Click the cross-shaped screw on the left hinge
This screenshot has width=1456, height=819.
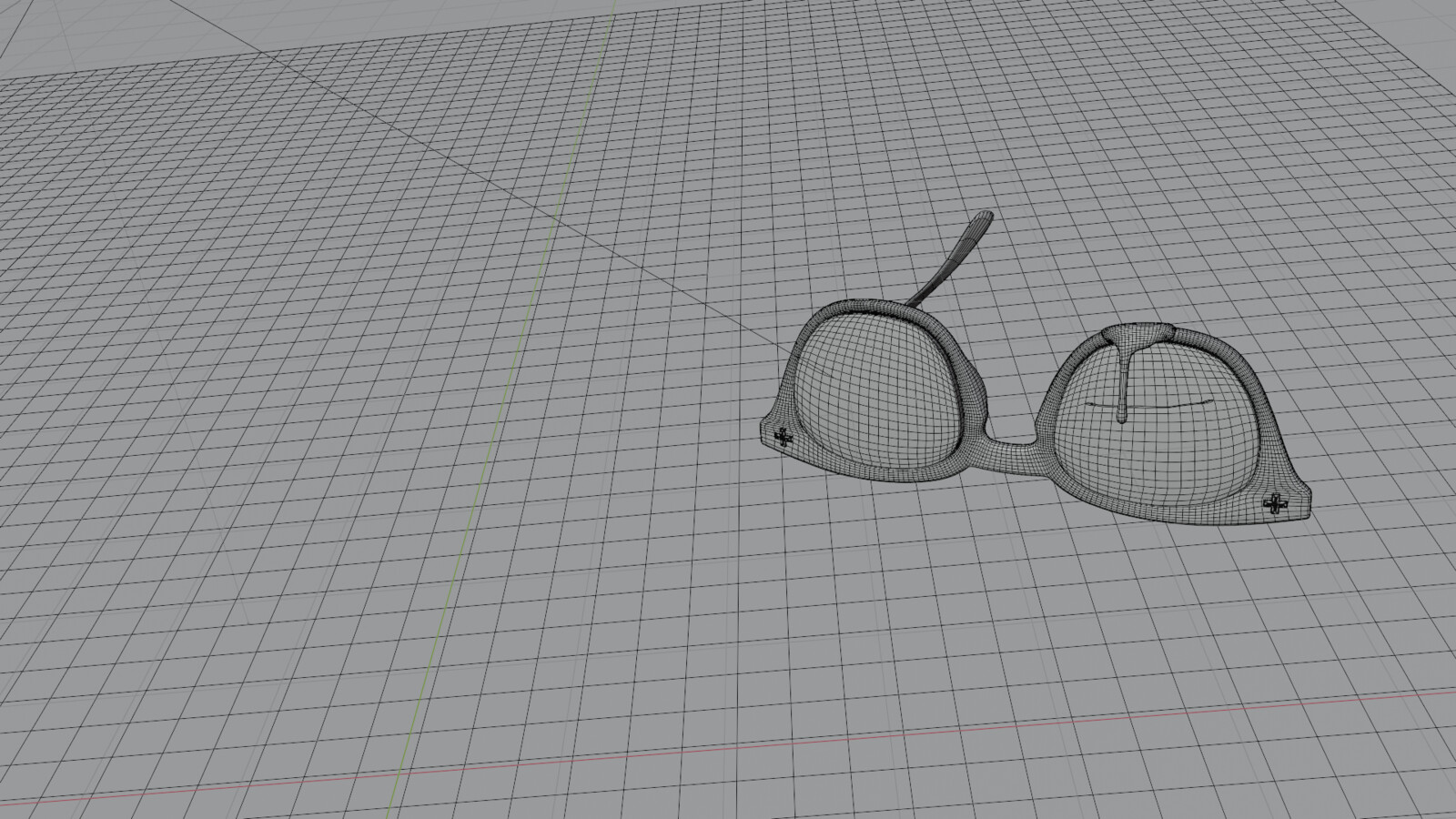782,437
